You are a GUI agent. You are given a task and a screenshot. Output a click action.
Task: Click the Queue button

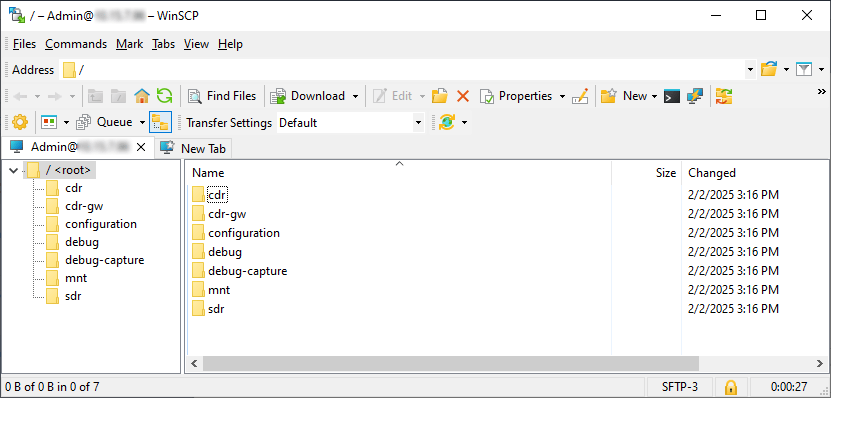pos(106,122)
